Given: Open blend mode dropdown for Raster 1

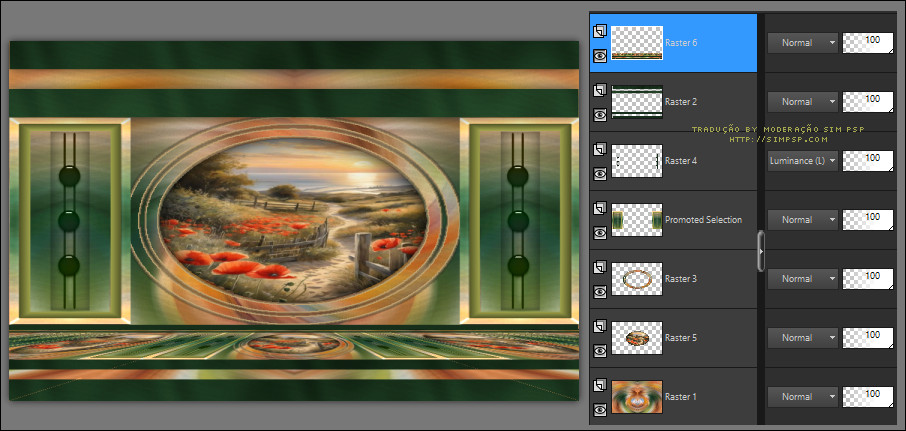Looking at the screenshot, I should 802,396.
